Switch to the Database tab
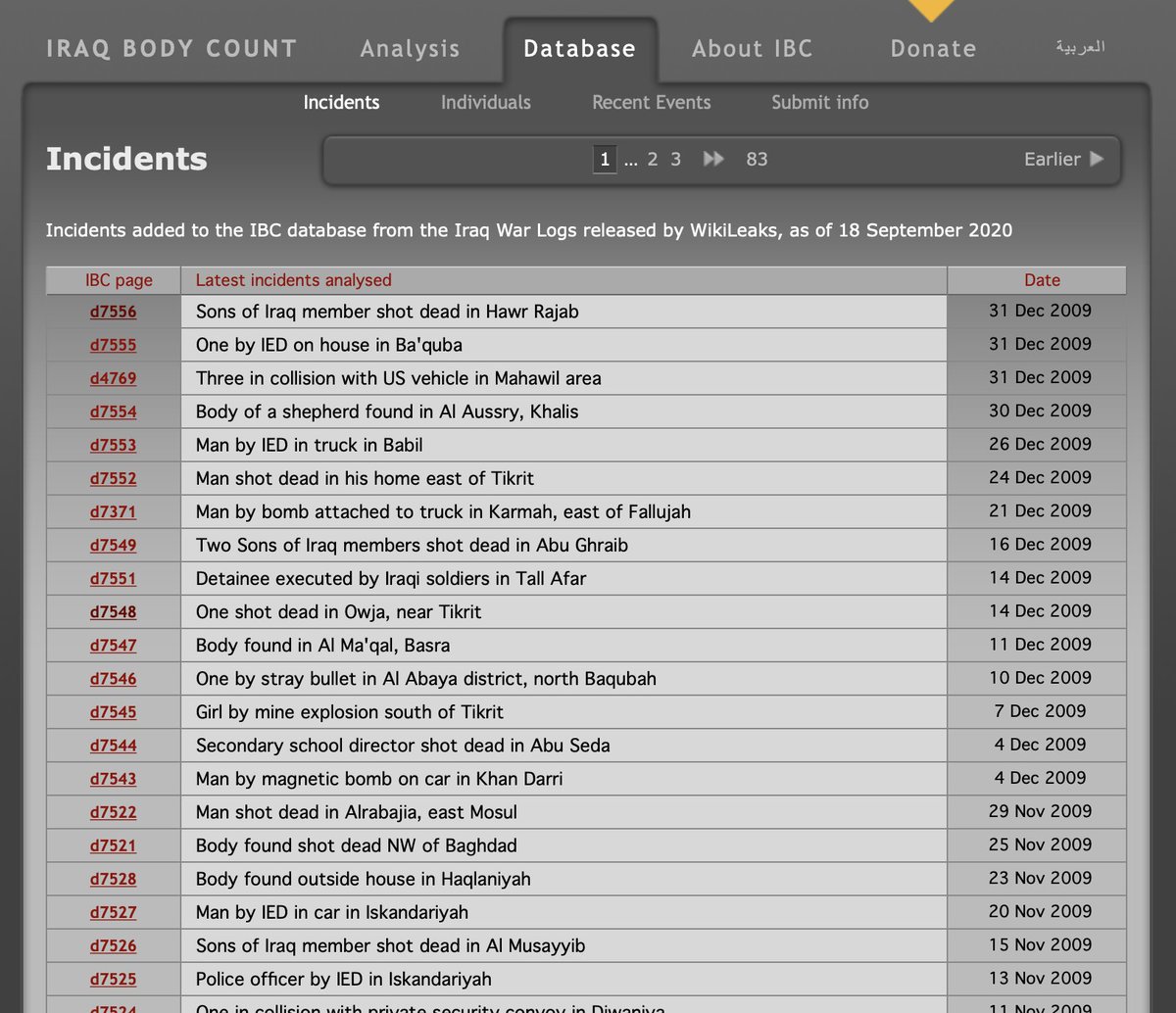 [x=580, y=49]
